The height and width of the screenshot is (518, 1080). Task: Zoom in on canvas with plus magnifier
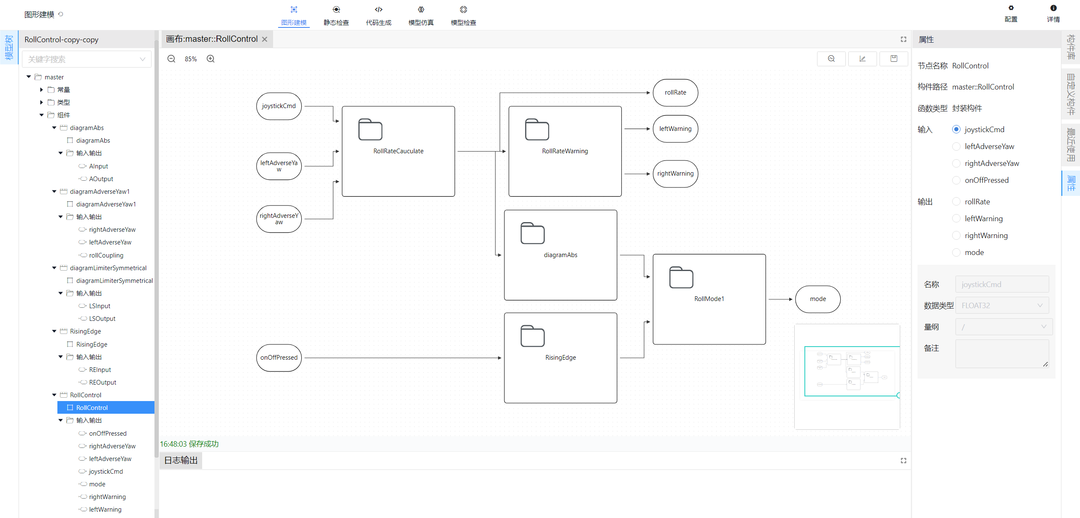(x=211, y=59)
